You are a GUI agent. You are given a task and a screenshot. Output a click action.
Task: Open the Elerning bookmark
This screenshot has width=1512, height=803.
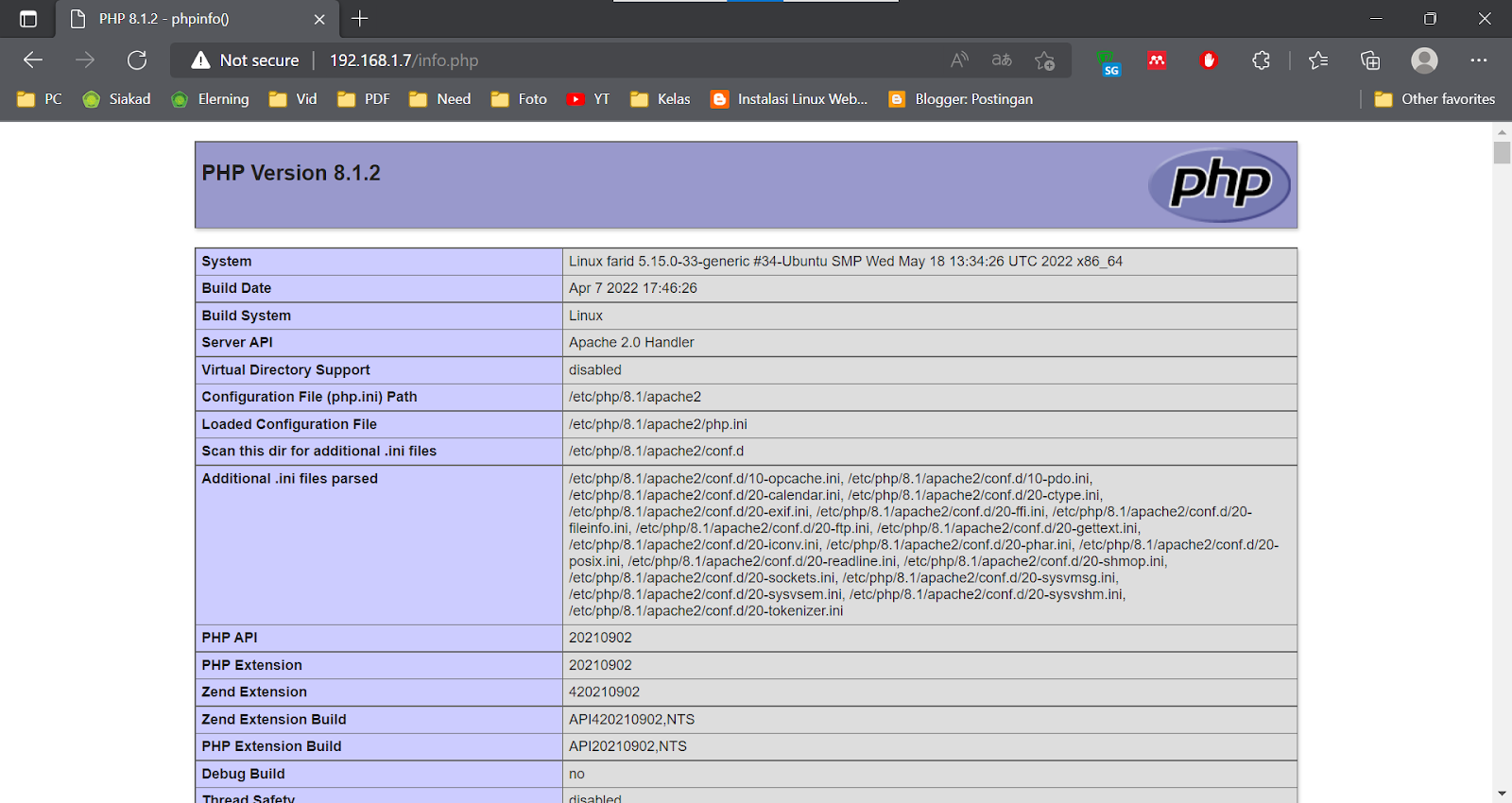[210, 99]
